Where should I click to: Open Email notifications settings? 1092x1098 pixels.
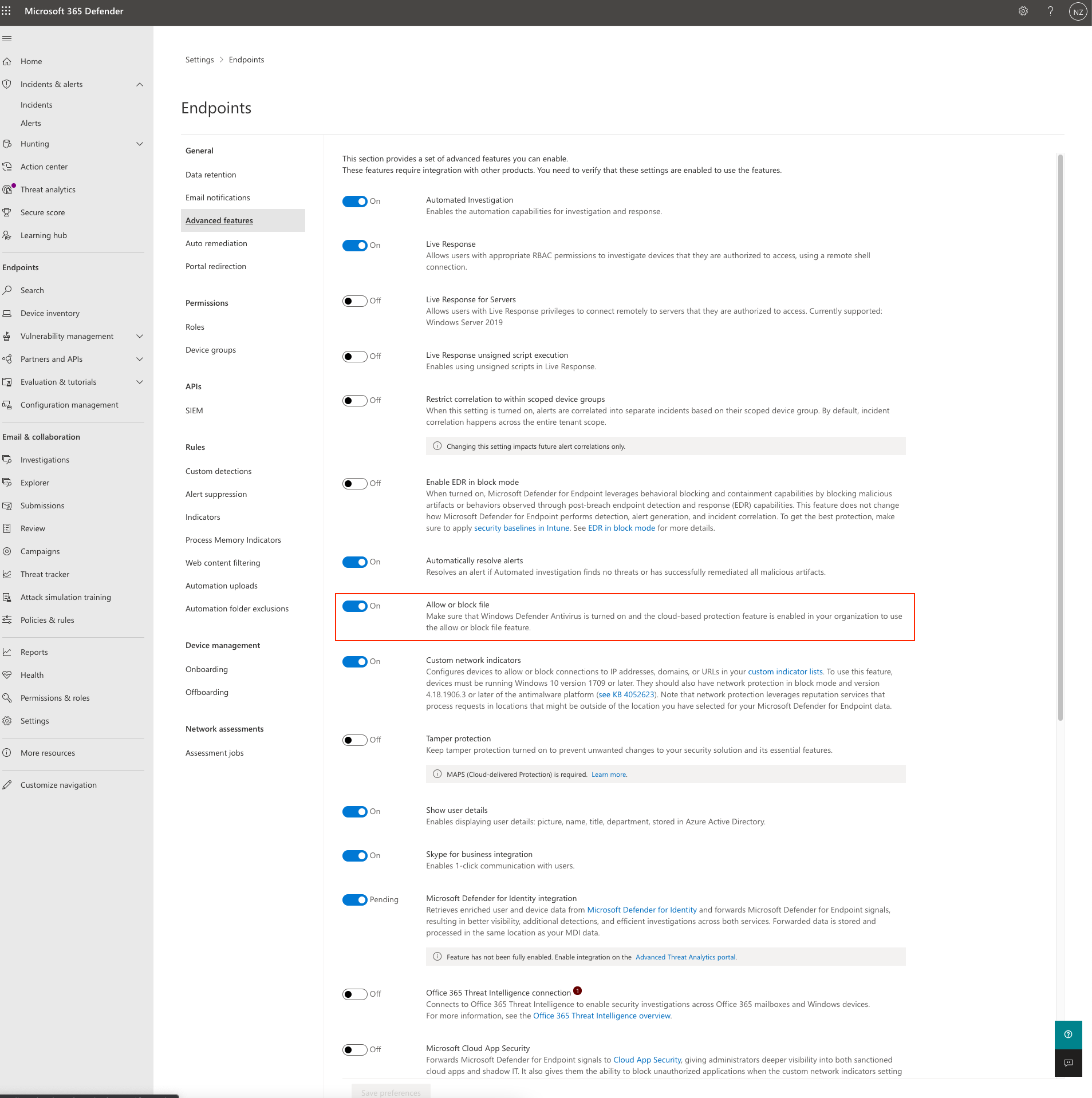click(x=218, y=198)
